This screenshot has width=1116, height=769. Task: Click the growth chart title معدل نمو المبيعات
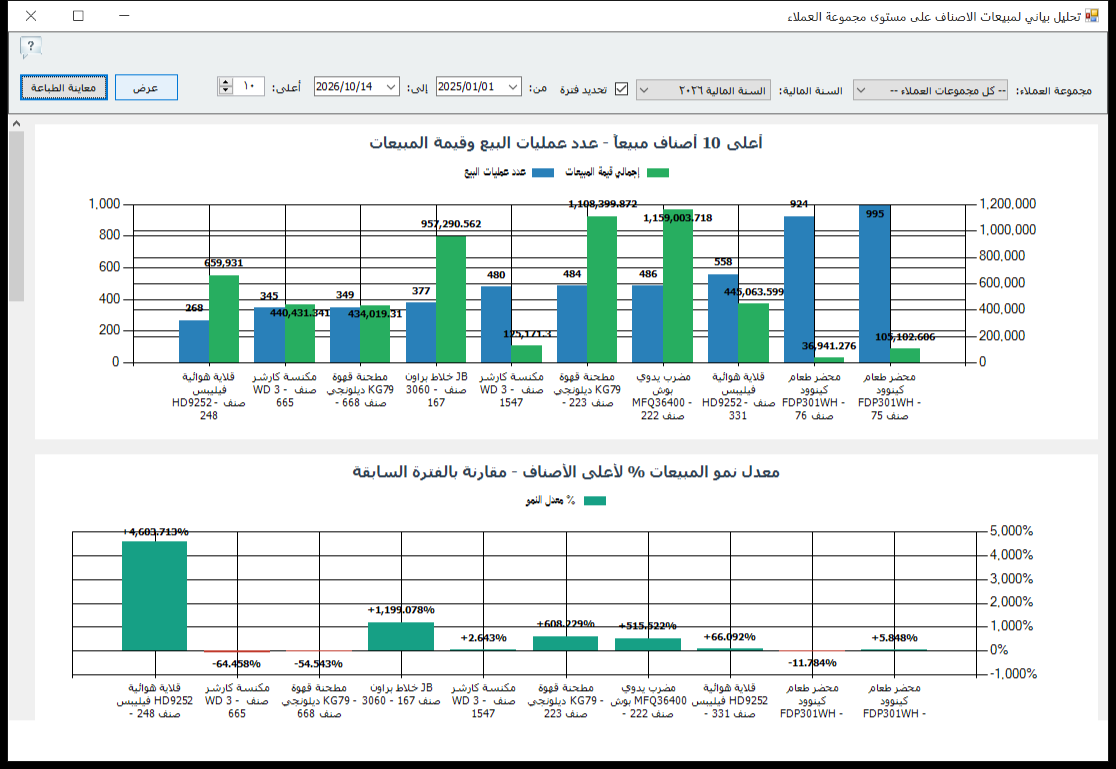tap(566, 471)
